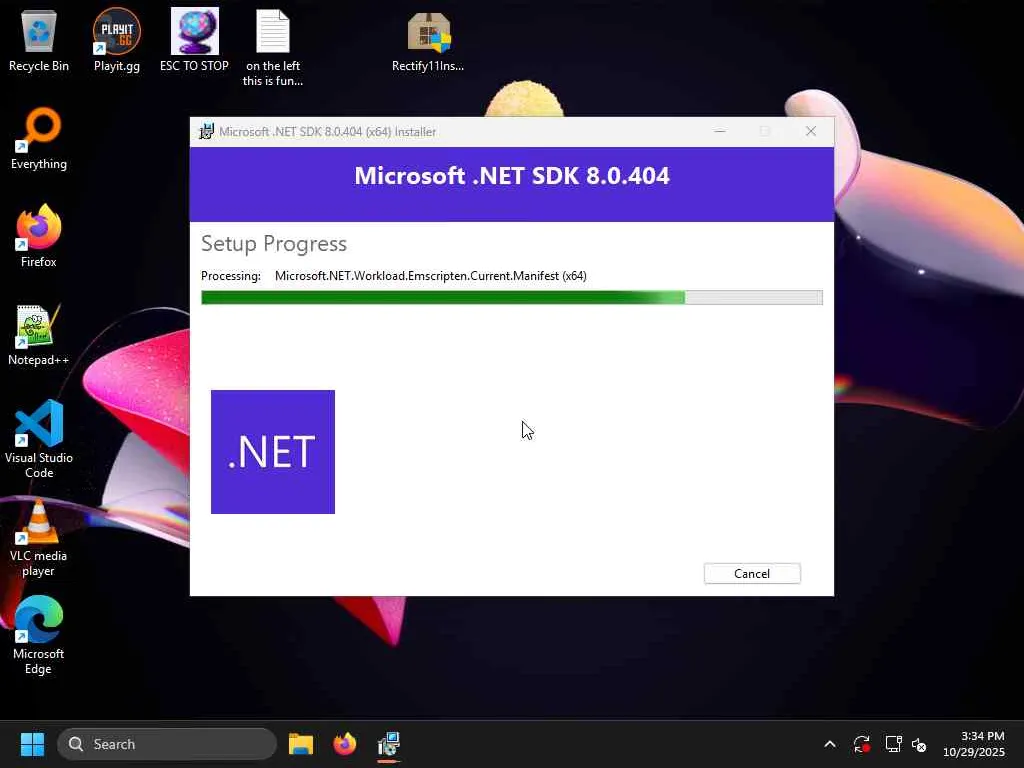Image resolution: width=1024 pixels, height=768 pixels.
Task: Click the Emscripten manifest processing text
Action: pos(430,276)
